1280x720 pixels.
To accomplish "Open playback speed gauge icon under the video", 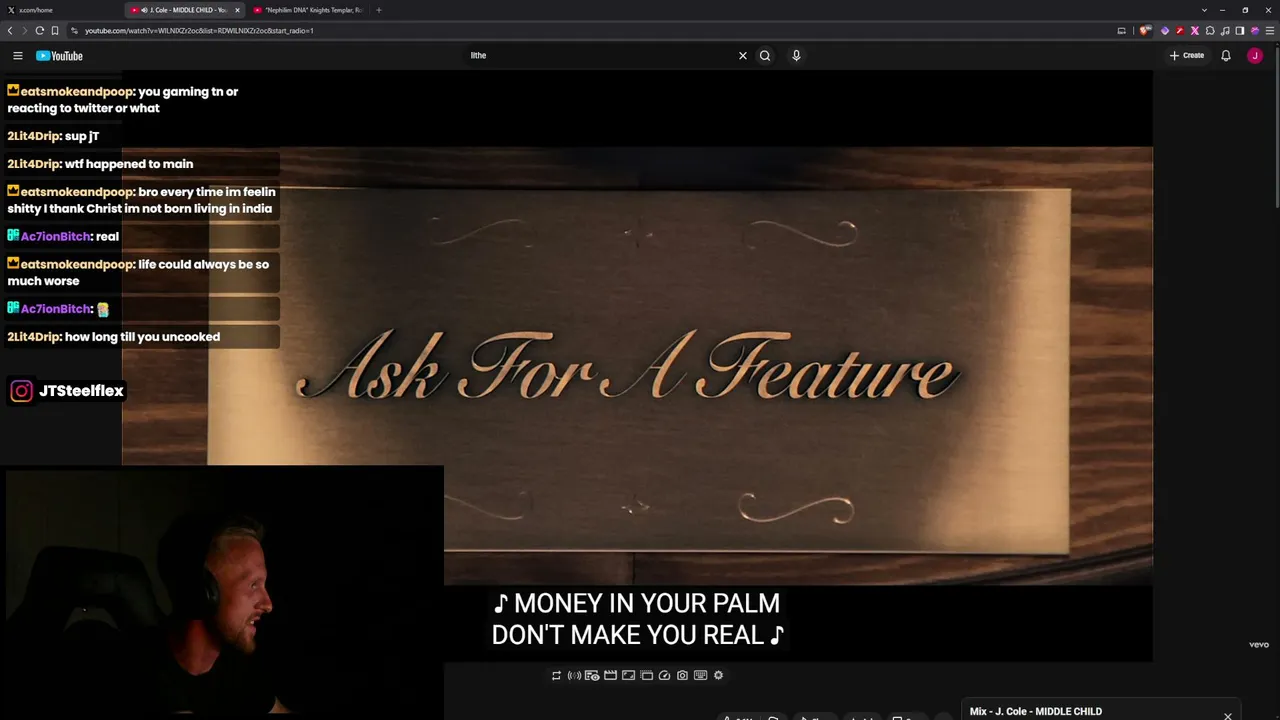I will point(664,676).
